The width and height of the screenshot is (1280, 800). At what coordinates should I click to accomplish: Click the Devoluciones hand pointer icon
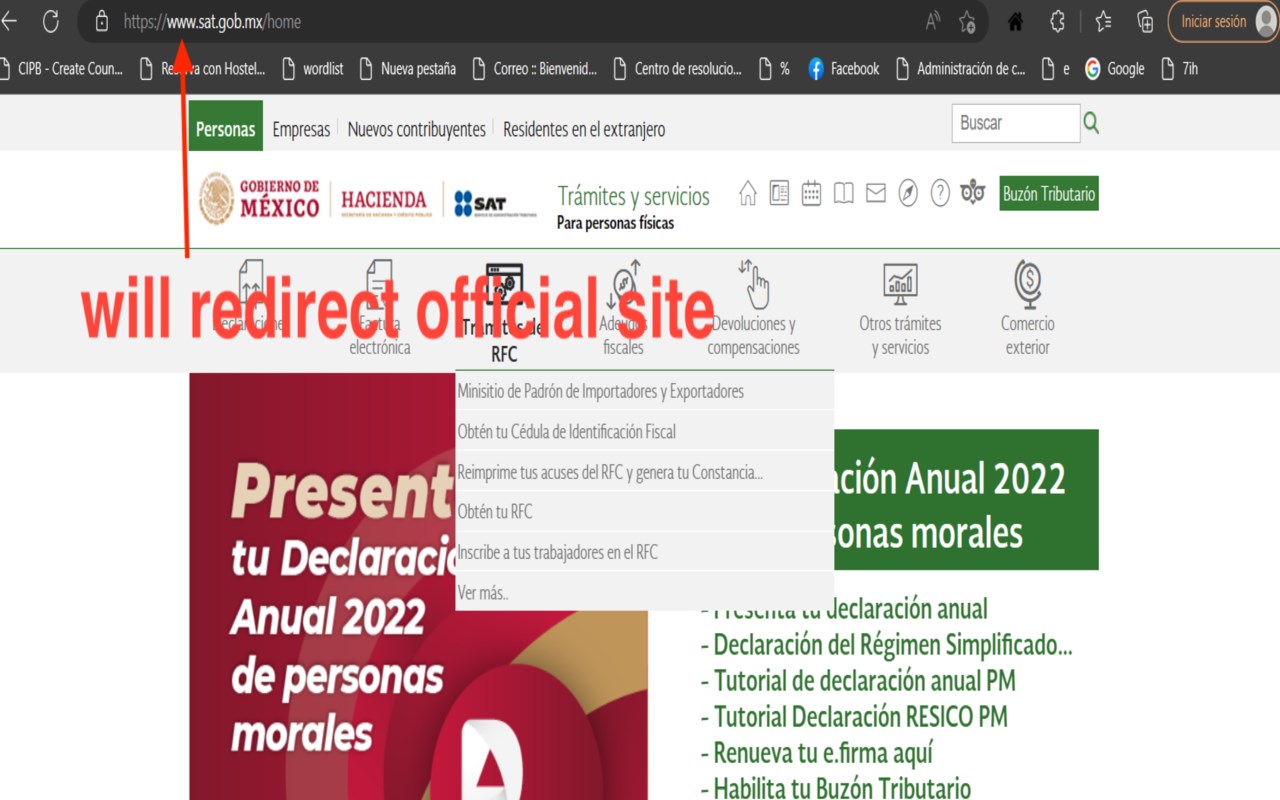click(753, 284)
